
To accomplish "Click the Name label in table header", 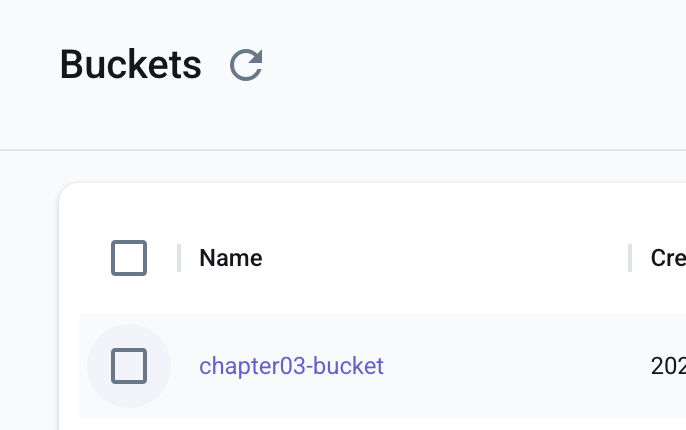I will click(231, 258).
